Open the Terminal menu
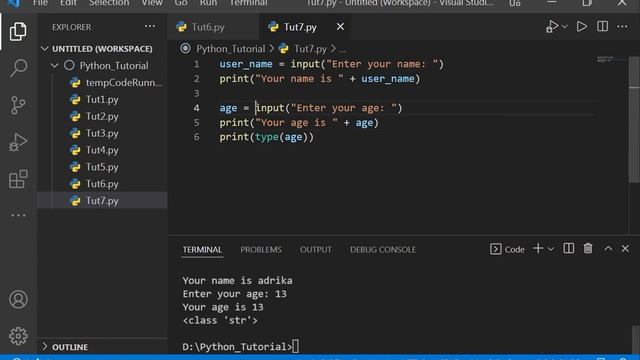Image resolution: width=640 pixels, height=360 pixels. tap(248, 3)
